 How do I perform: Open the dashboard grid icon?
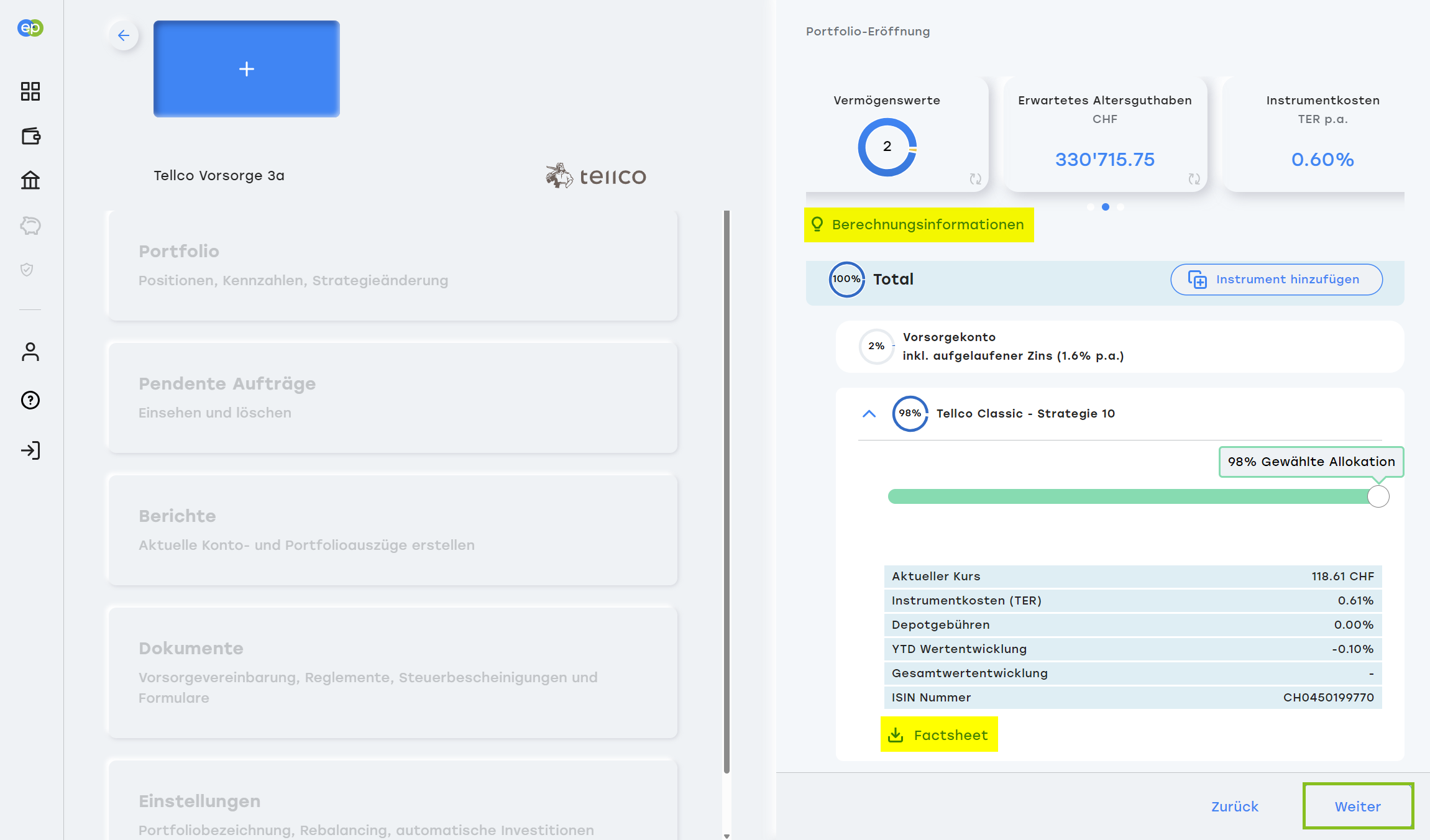[x=30, y=91]
